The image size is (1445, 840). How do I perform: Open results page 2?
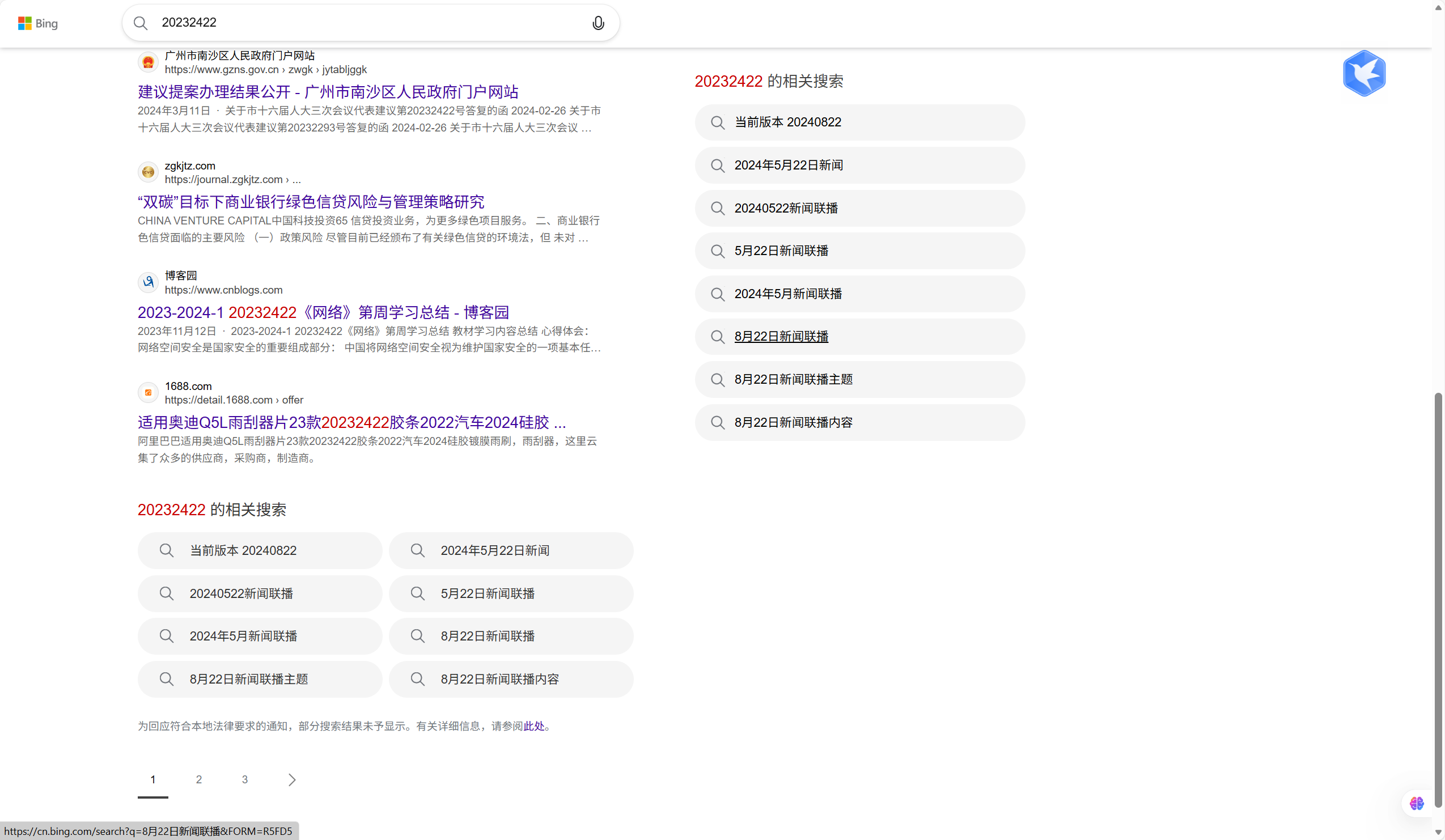[x=199, y=779]
